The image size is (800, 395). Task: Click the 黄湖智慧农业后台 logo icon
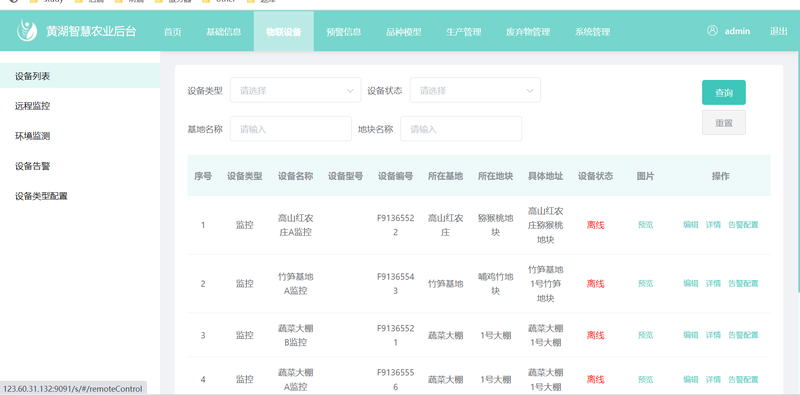(27, 31)
